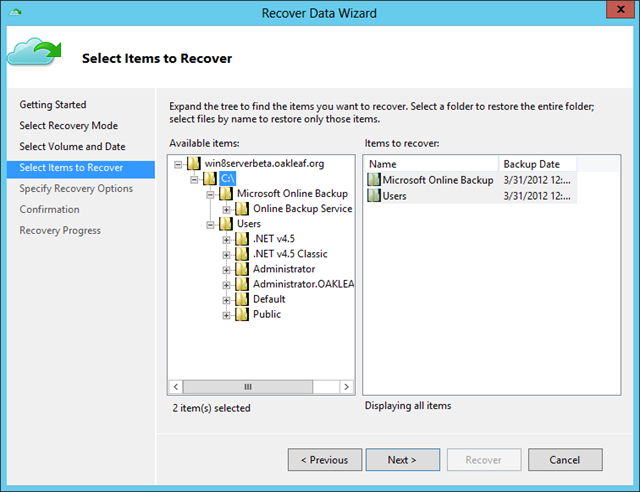Click the Next button

[x=402, y=460]
